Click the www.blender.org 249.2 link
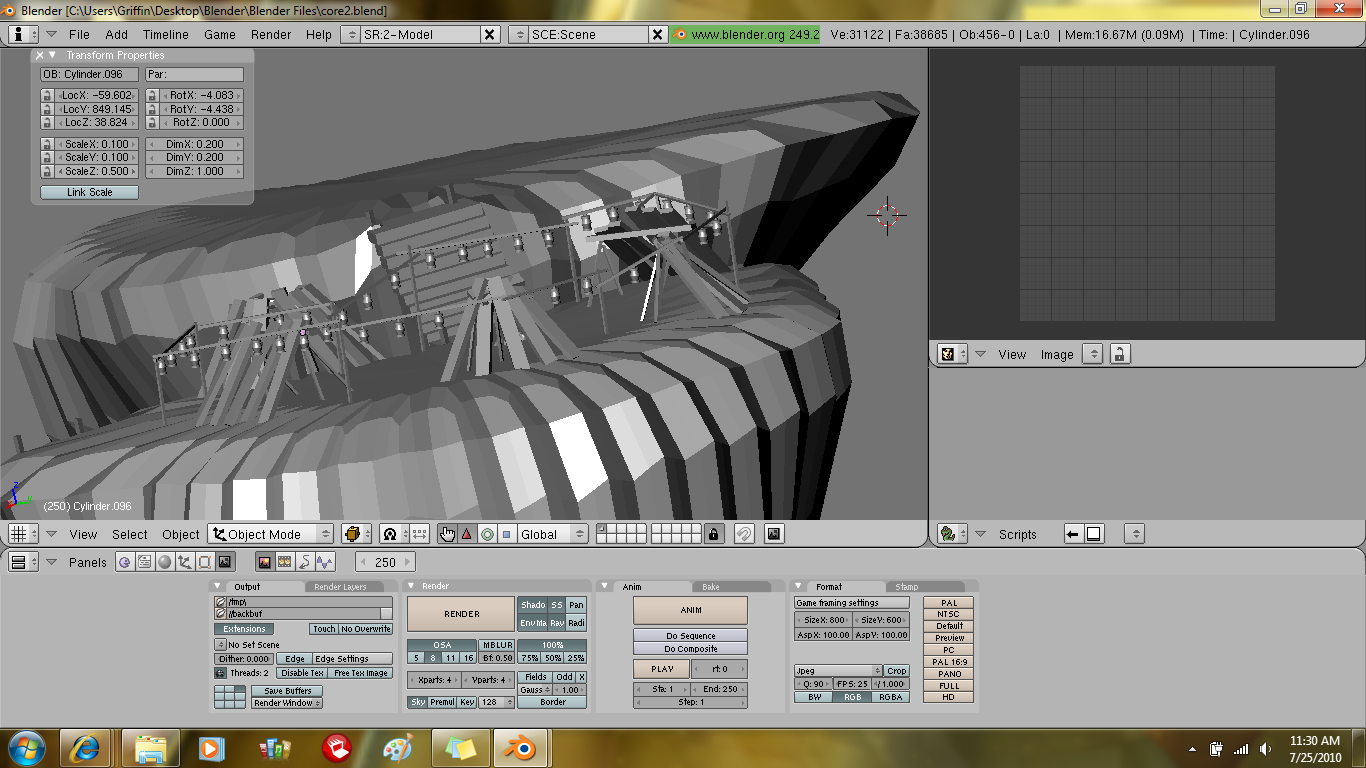1366x768 pixels. (746, 34)
